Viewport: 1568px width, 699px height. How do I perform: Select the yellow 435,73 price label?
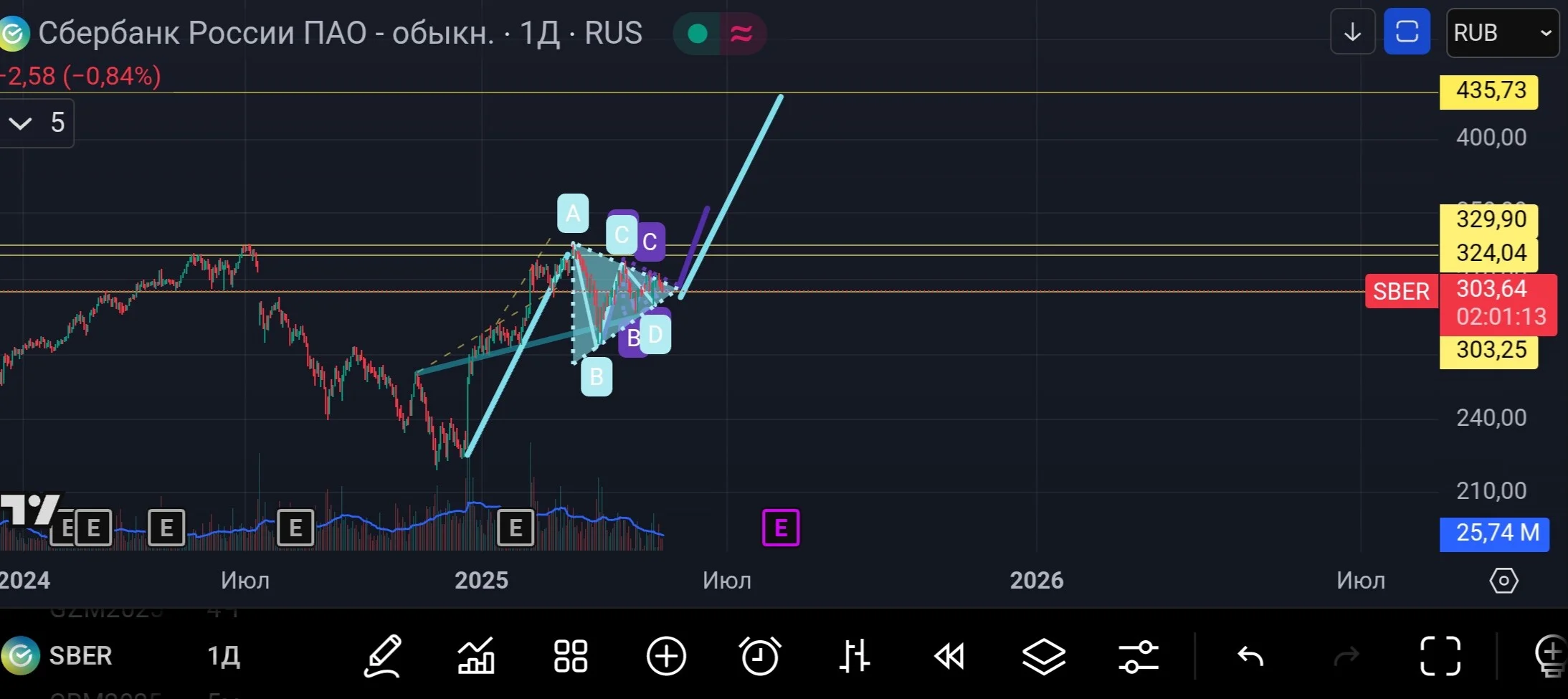(x=1489, y=91)
